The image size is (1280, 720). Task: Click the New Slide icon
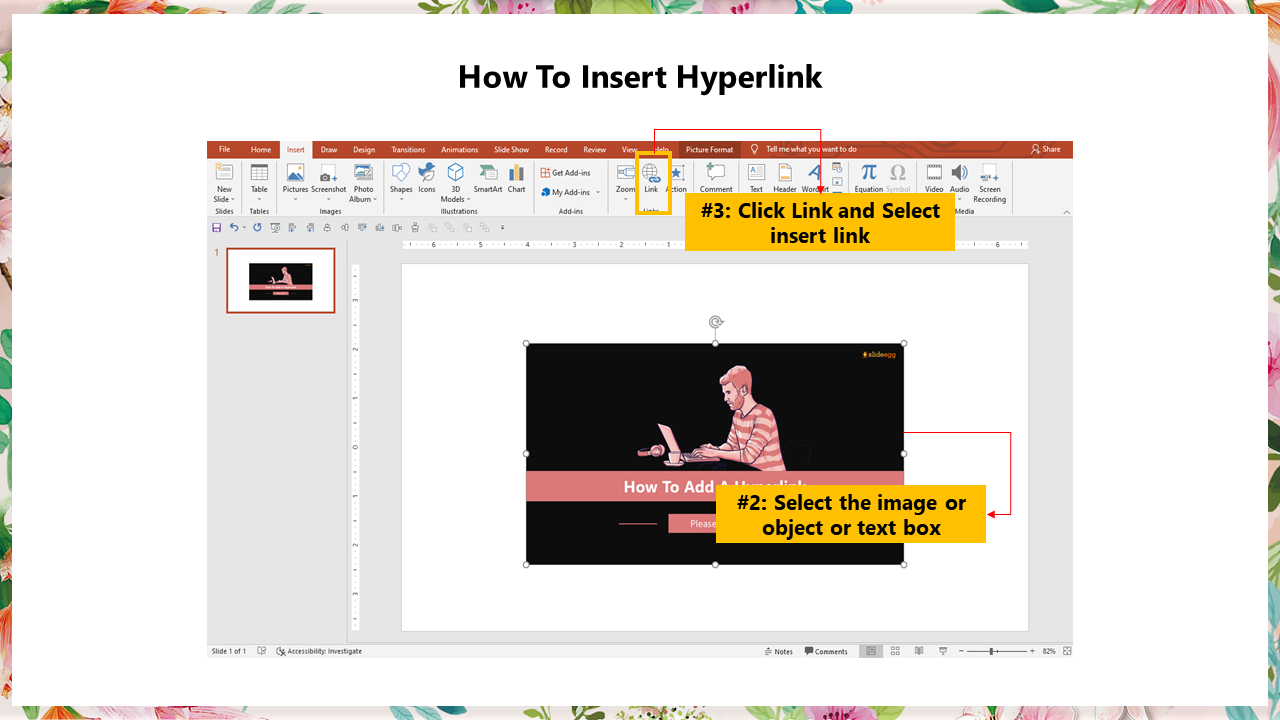tap(224, 172)
